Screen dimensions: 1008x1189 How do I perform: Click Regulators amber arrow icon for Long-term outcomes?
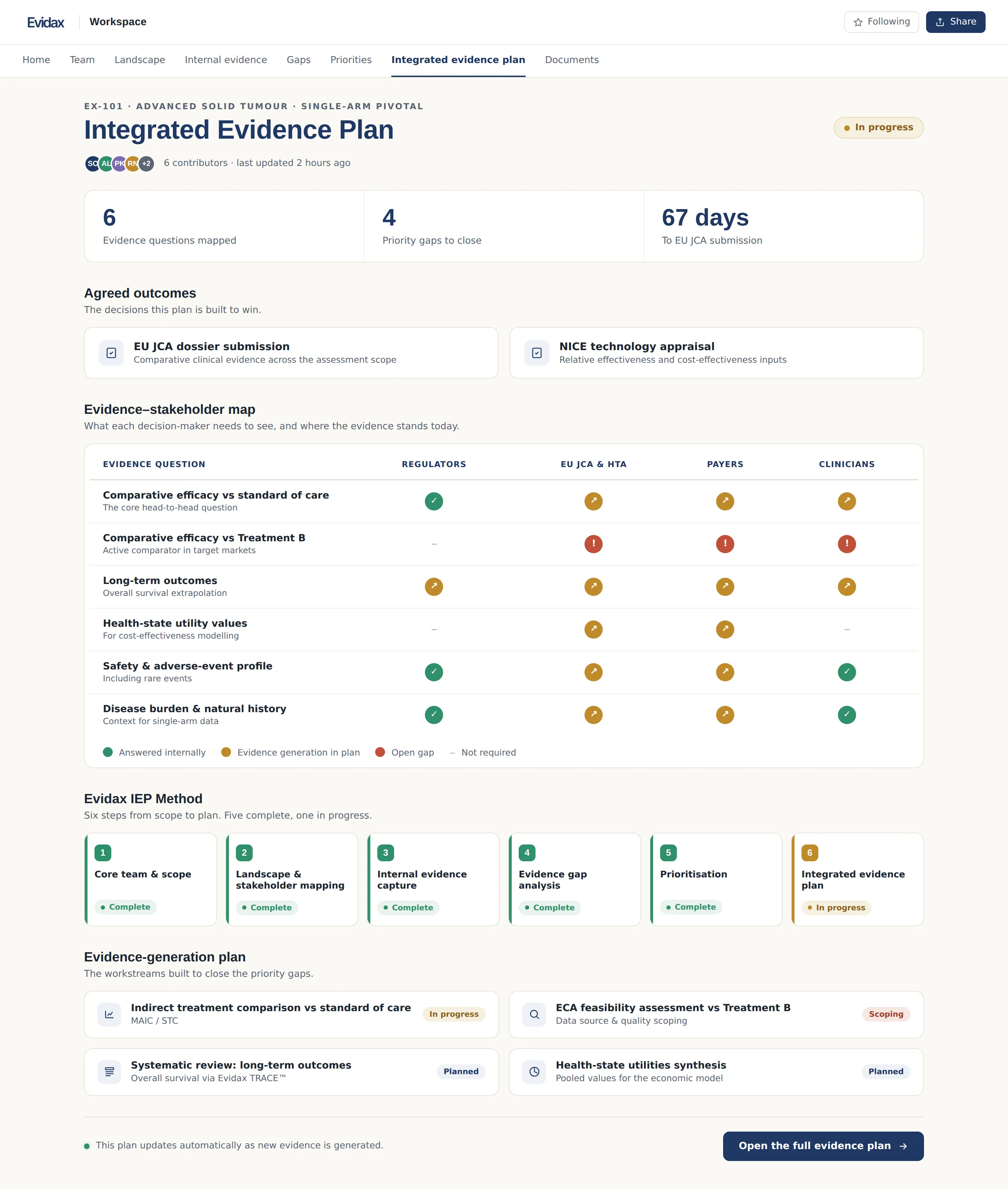[434, 586]
